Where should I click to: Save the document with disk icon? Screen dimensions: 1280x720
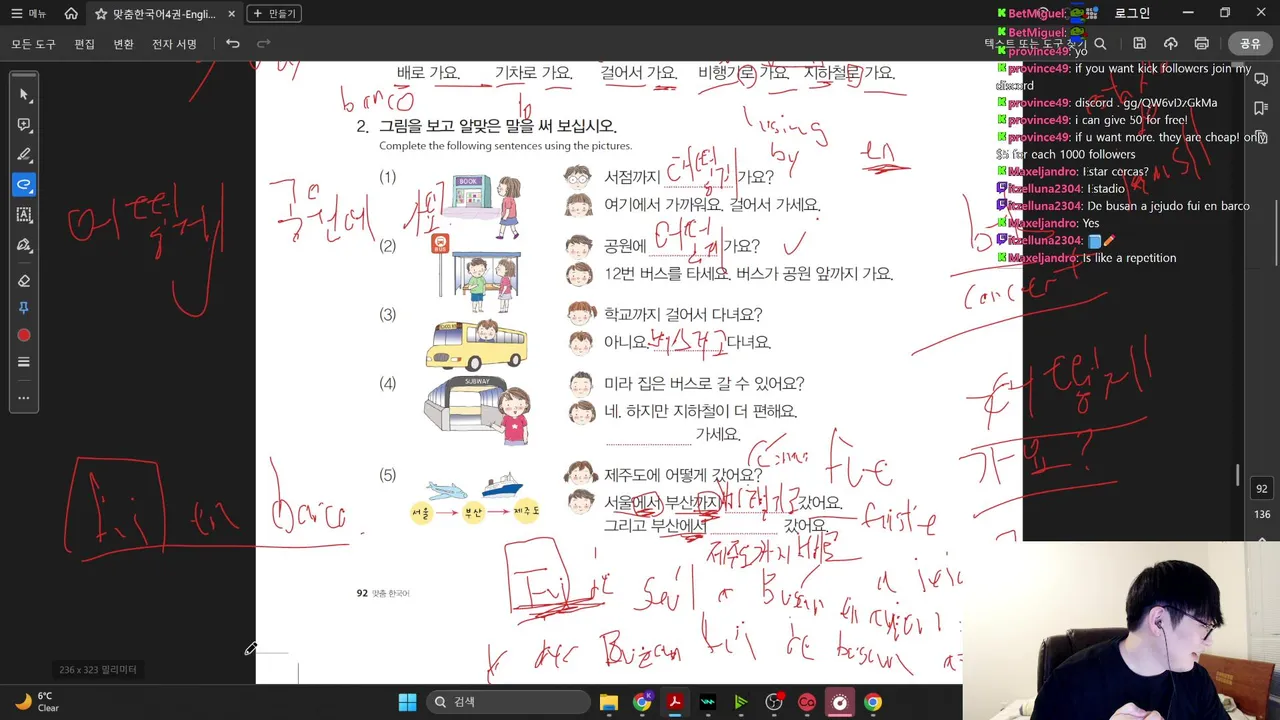click(1139, 44)
